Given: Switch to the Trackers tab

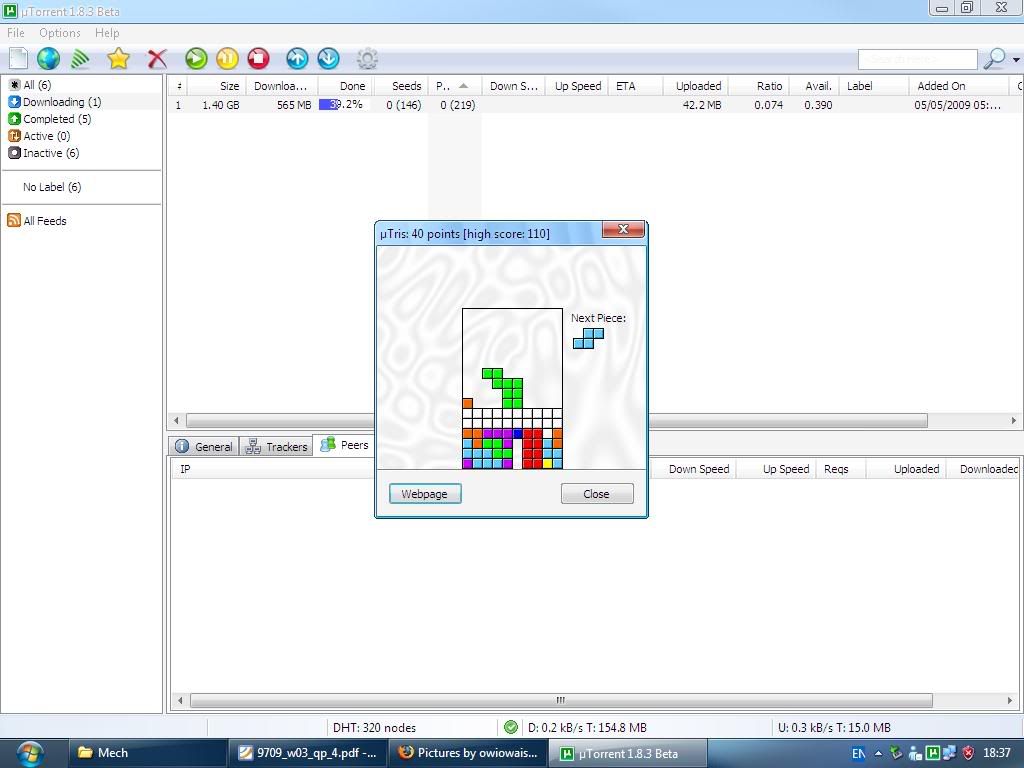Looking at the screenshot, I should [x=276, y=446].
